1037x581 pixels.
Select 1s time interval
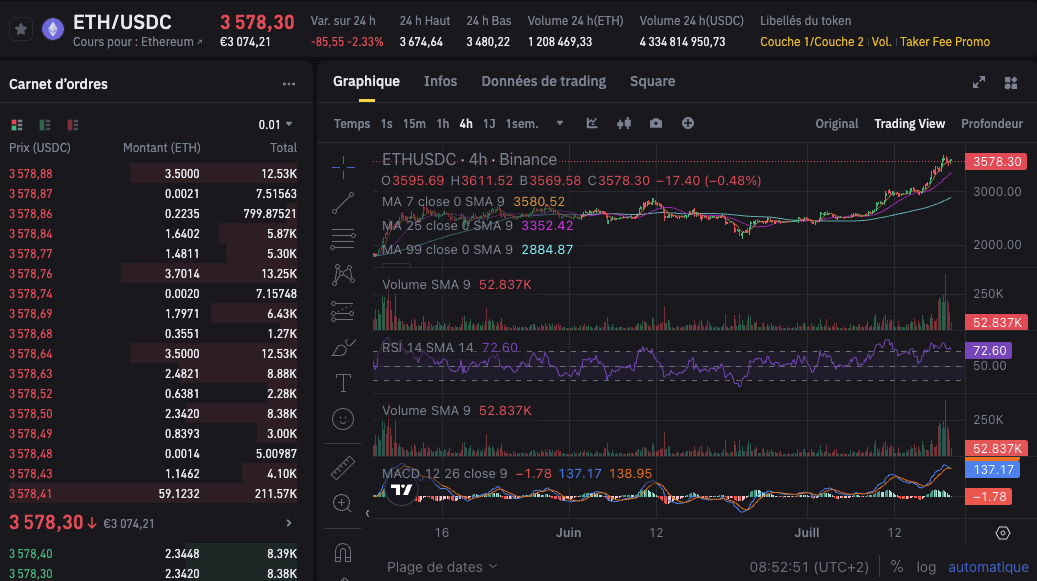386,124
